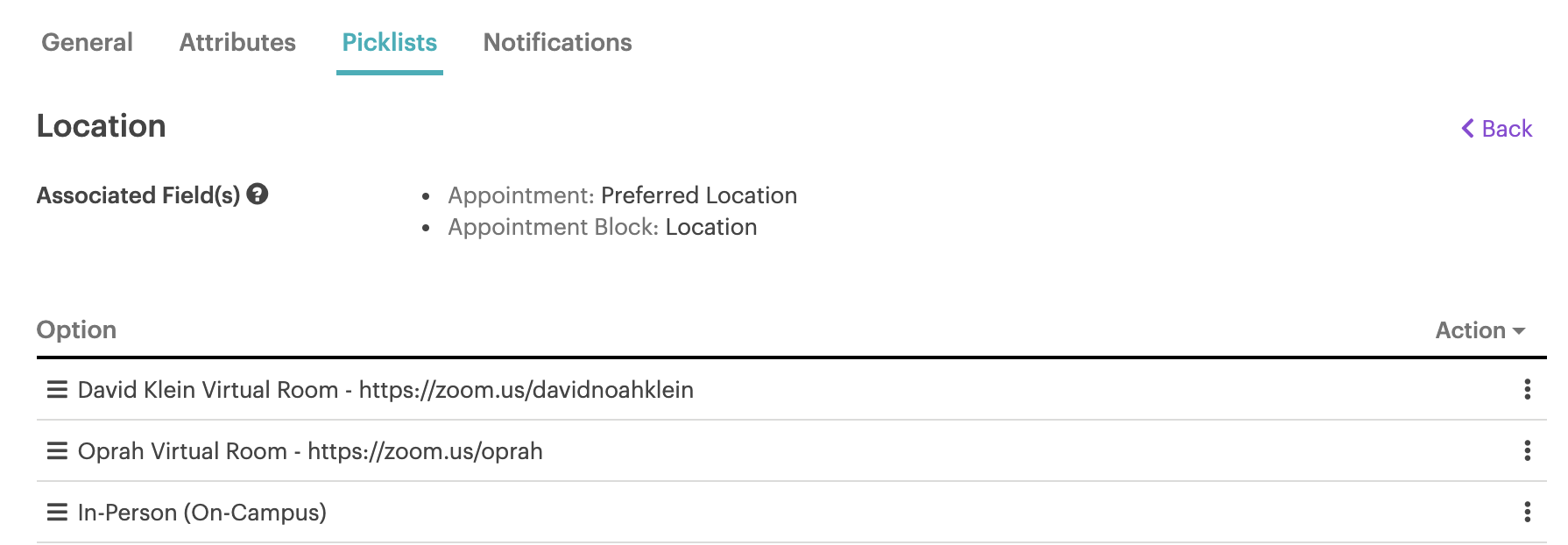Image resolution: width=1568 pixels, height=545 pixels.
Task: Click the Back chevron arrow icon
Action: 1467,129
